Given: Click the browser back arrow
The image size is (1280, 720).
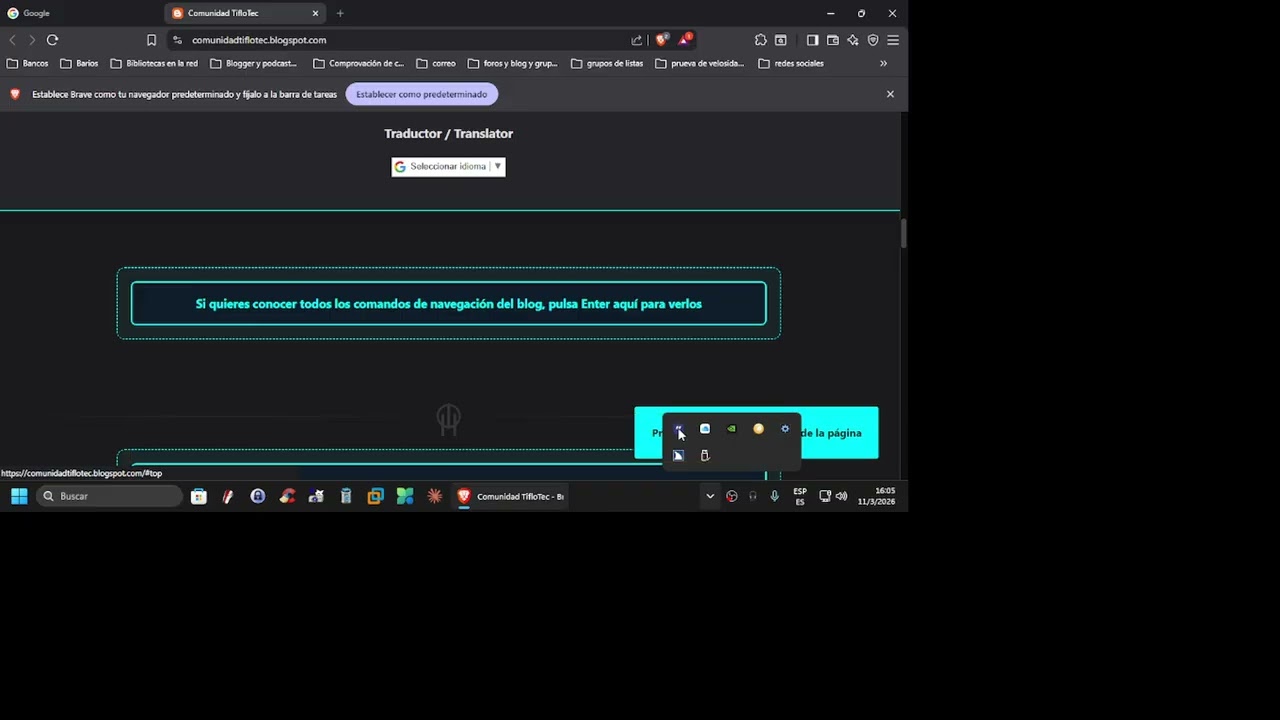Looking at the screenshot, I should pos(12,40).
